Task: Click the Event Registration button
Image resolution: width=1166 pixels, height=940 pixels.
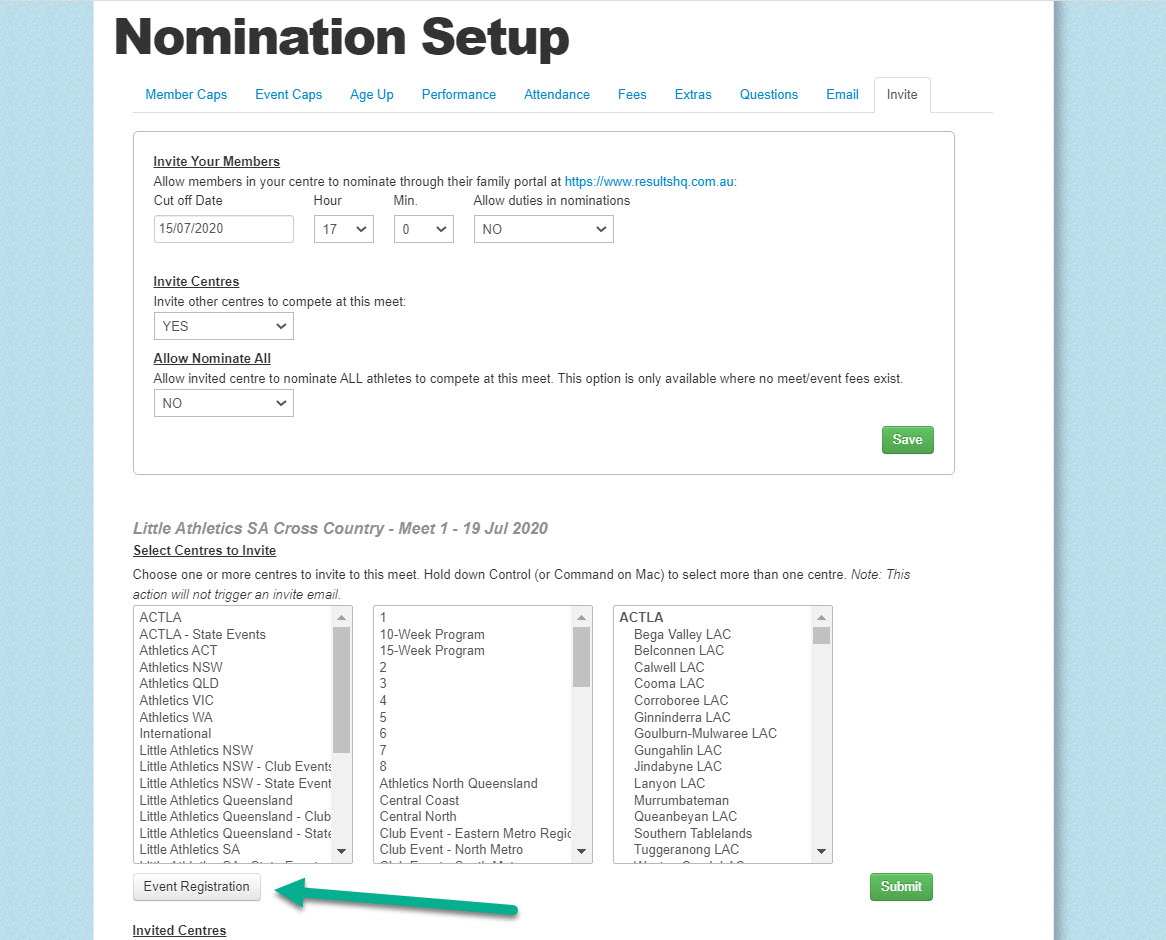Action: point(196,886)
